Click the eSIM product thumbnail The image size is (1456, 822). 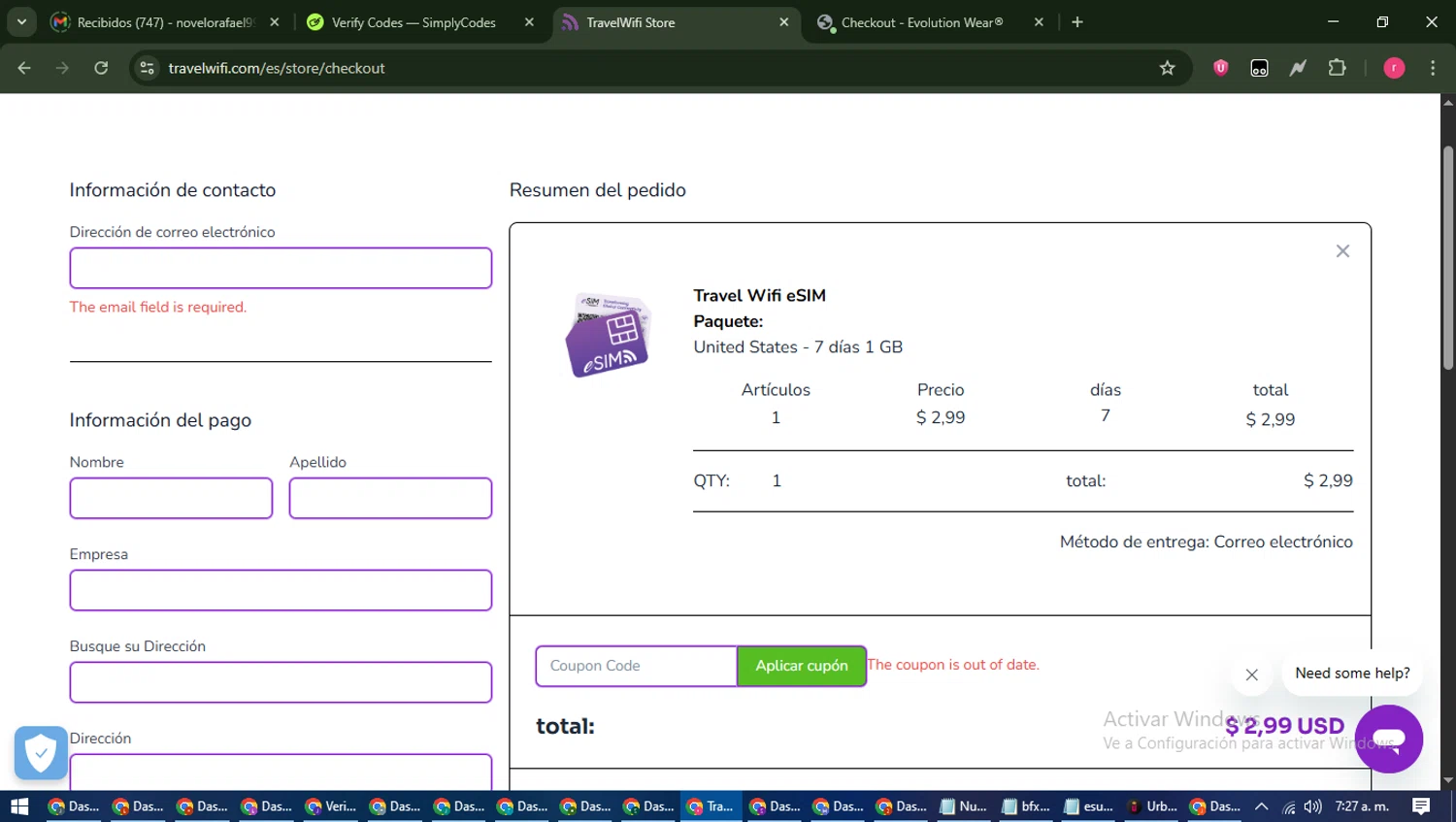pos(608,335)
